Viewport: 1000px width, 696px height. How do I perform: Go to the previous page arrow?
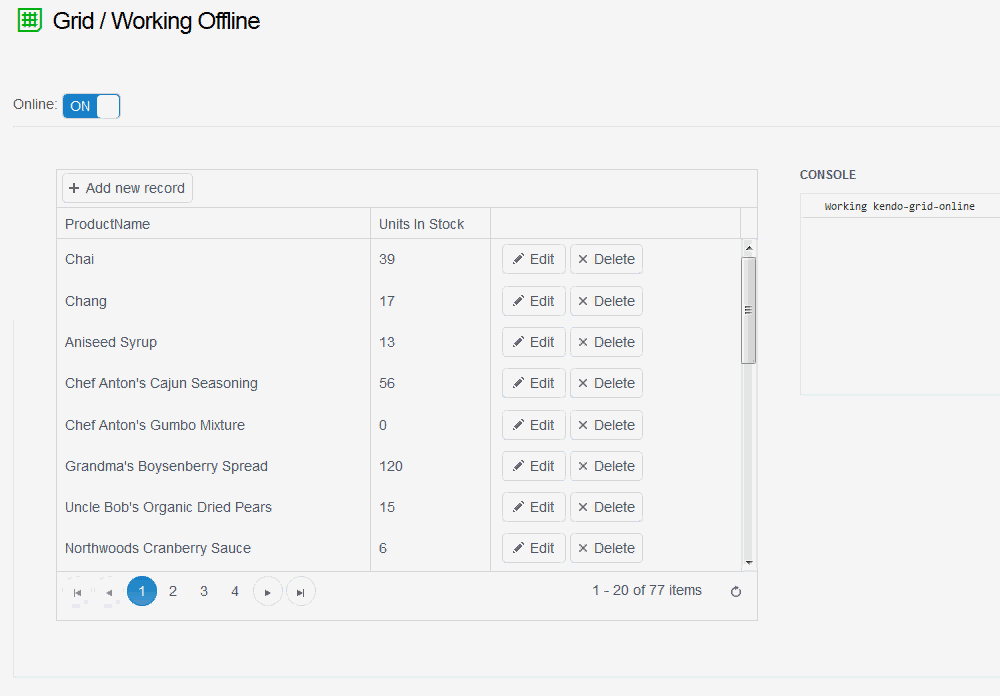[109, 592]
